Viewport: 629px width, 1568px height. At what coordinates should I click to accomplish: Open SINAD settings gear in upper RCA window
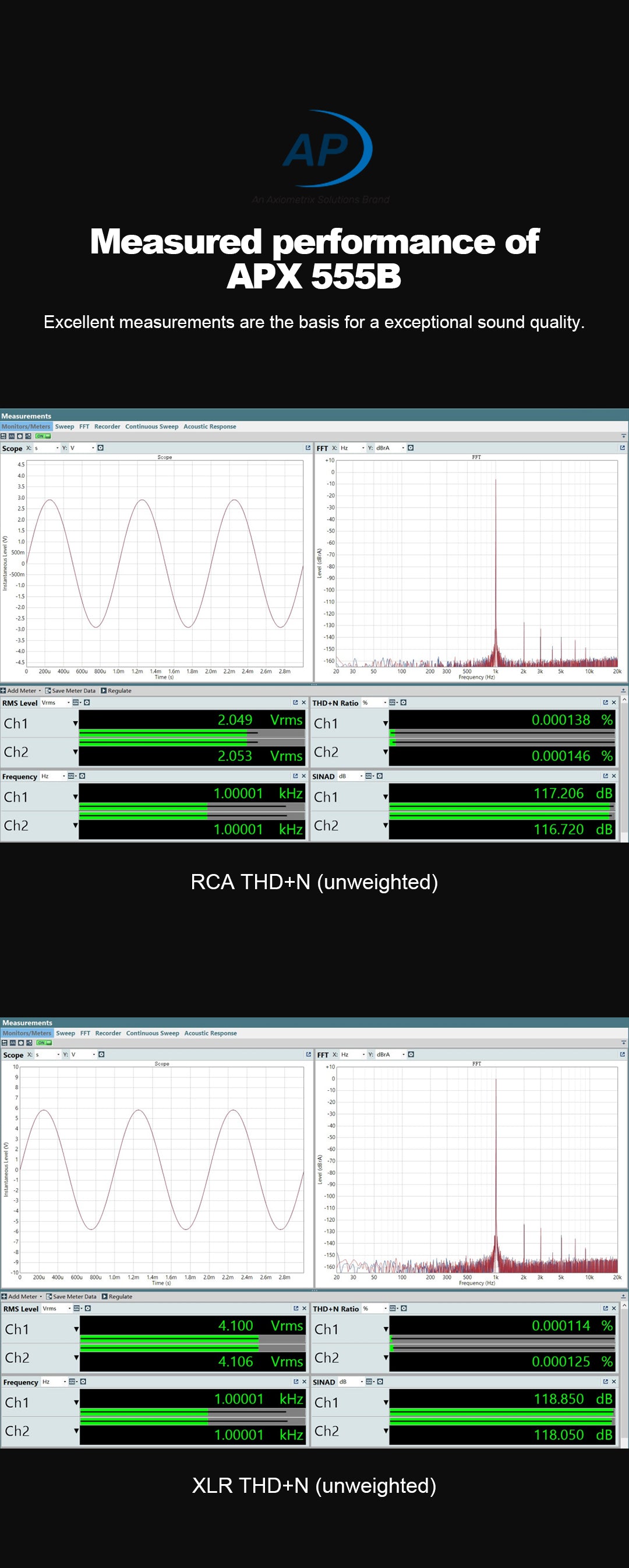[x=380, y=776]
